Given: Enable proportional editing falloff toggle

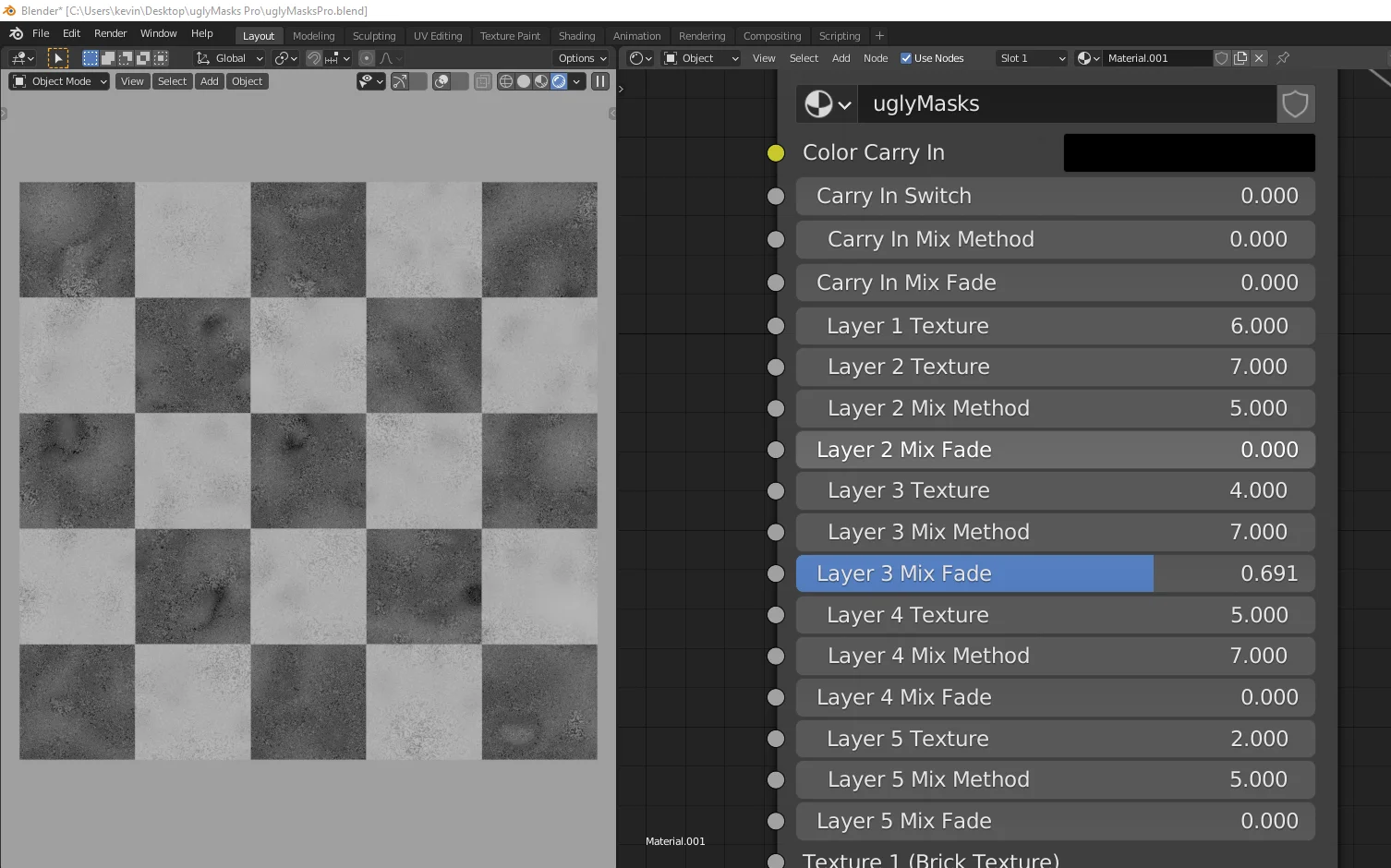Looking at the screenshot, I should coord(367,57).
